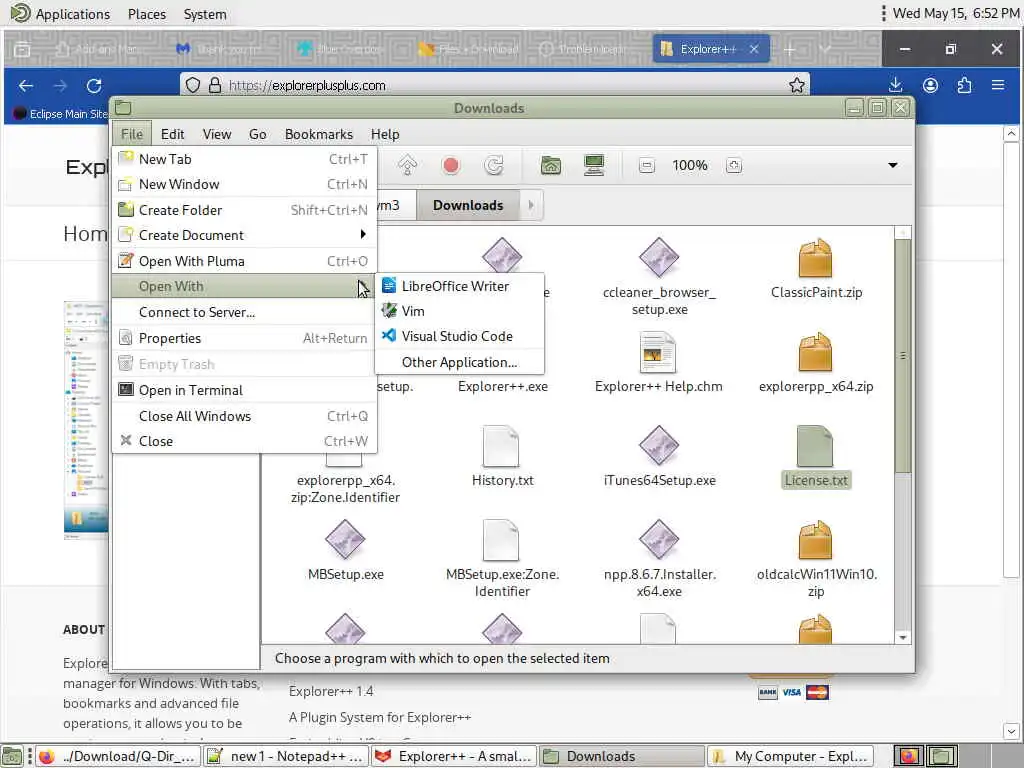The width and height of the screenshot is (1024, 768).
Task: Open the Edit menu
Action: pos(172,134)
